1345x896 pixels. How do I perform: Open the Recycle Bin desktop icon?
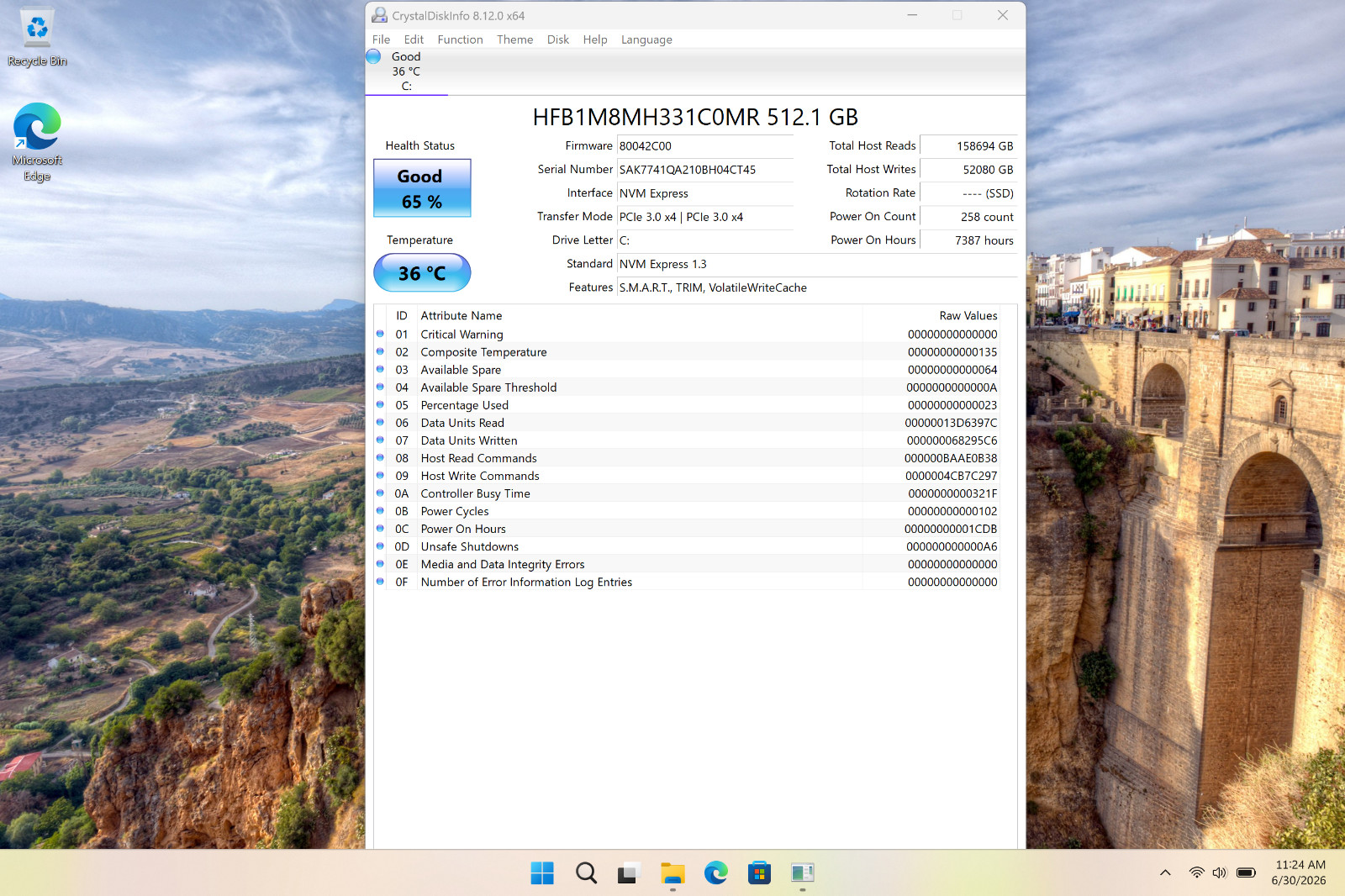(37, 38)
